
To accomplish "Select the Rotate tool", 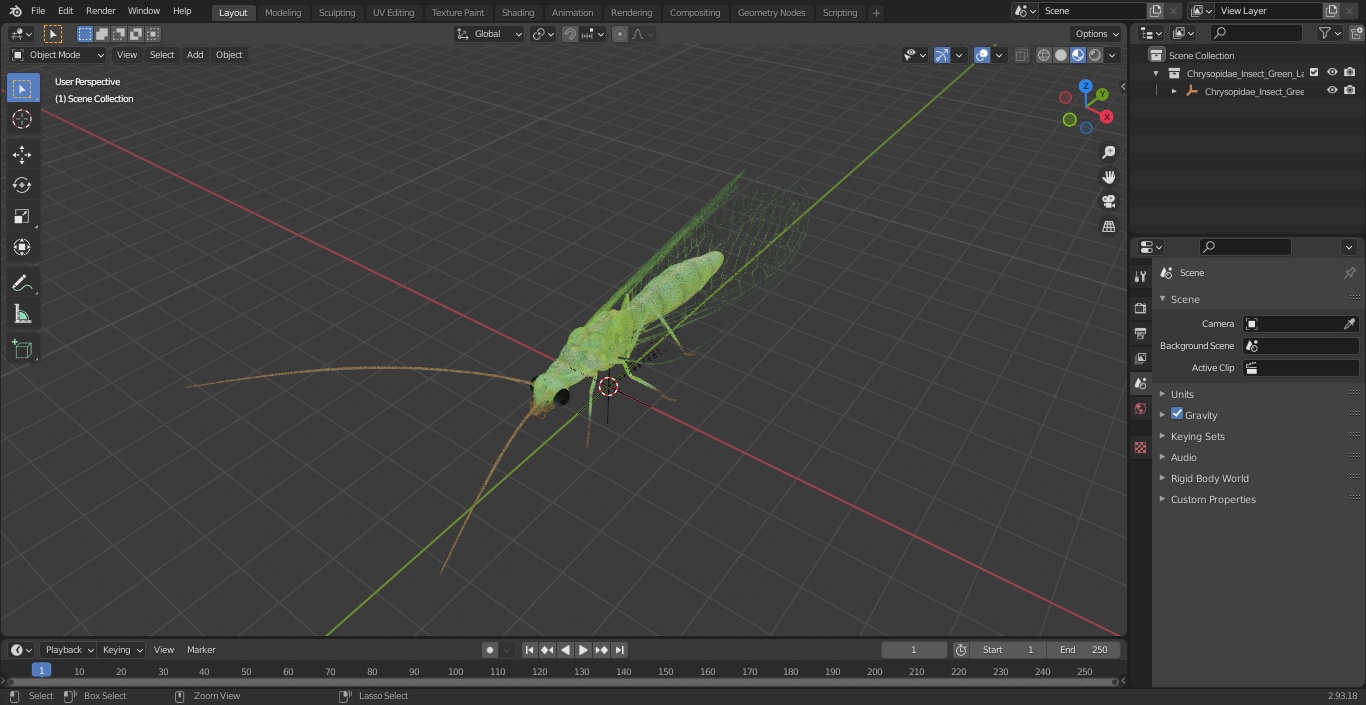I will click(x=22, y=185).
